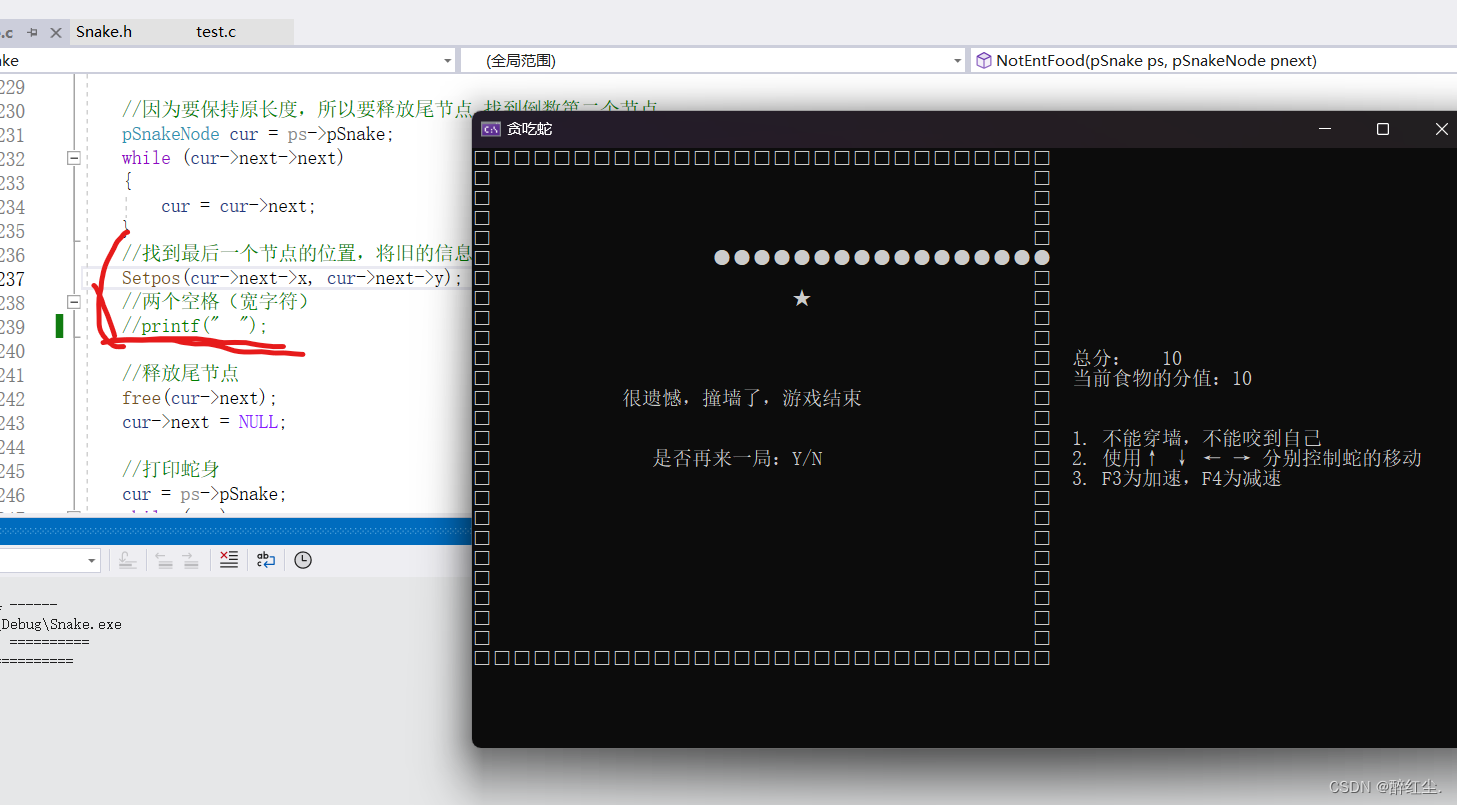Image resolution: width=1457 pixels, height=805 pixels.
Task: Click the 'while (cur->next->next)' code line
Action: coord(233,158)
